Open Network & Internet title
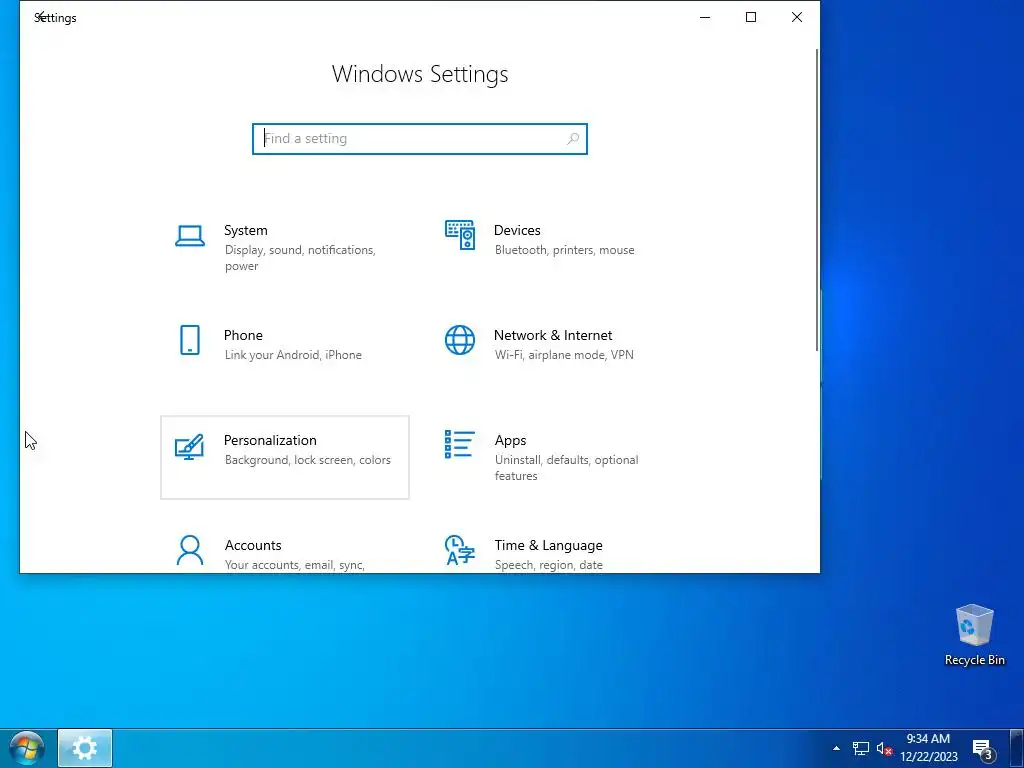The image size is (1024, 768). coord(552,335)
